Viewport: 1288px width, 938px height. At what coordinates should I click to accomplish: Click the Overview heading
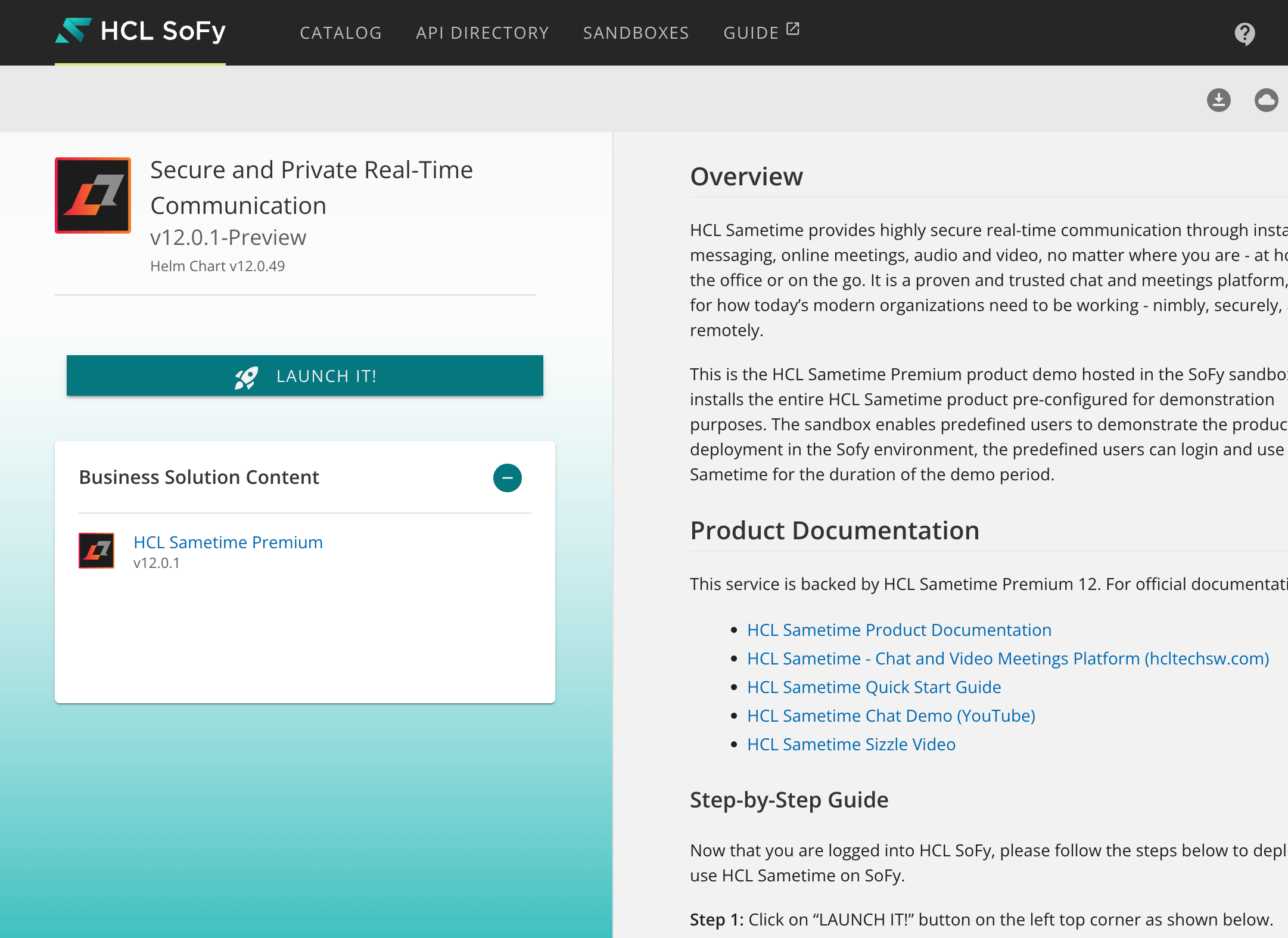pos(746,176)
